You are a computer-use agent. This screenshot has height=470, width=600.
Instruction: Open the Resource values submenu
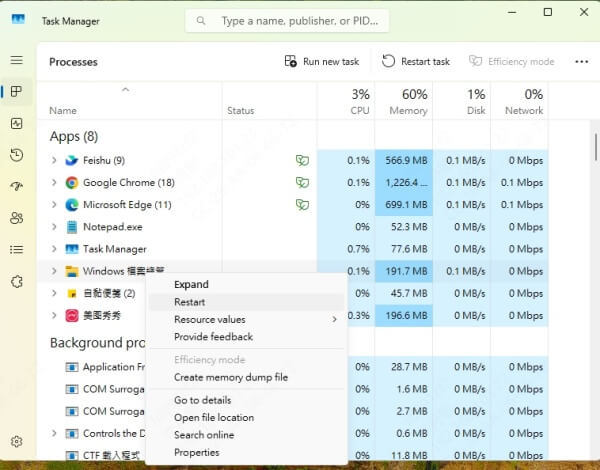click(x=246, y=319)
